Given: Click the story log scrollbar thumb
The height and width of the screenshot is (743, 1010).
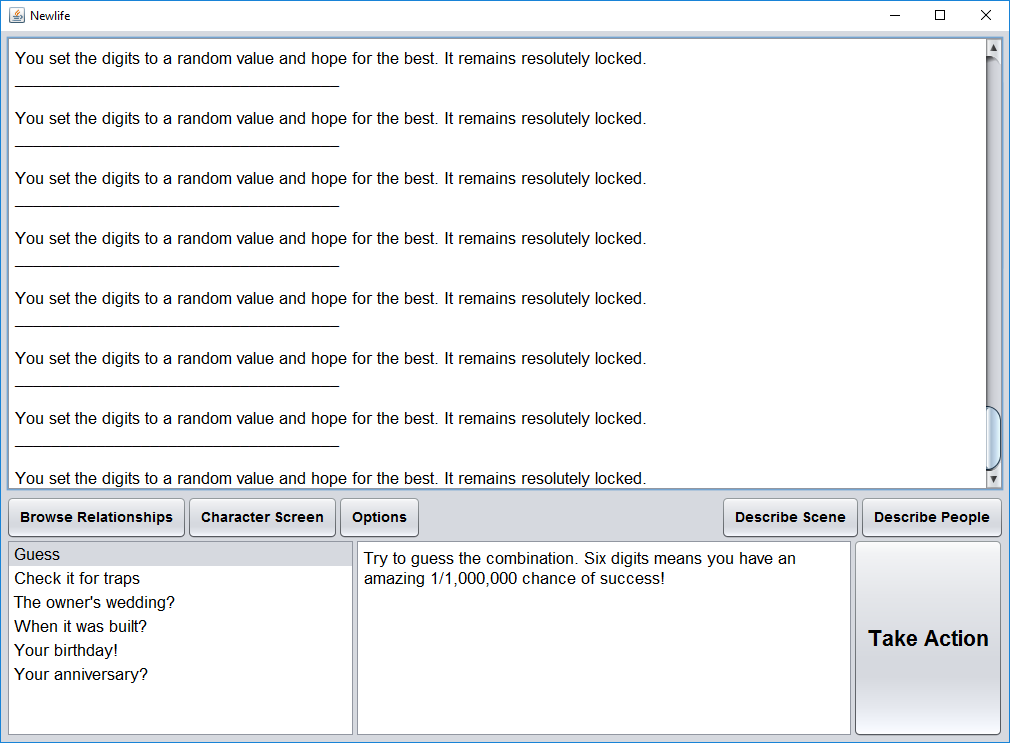Looking at the screenshot, I should click(x=993, y=437).
